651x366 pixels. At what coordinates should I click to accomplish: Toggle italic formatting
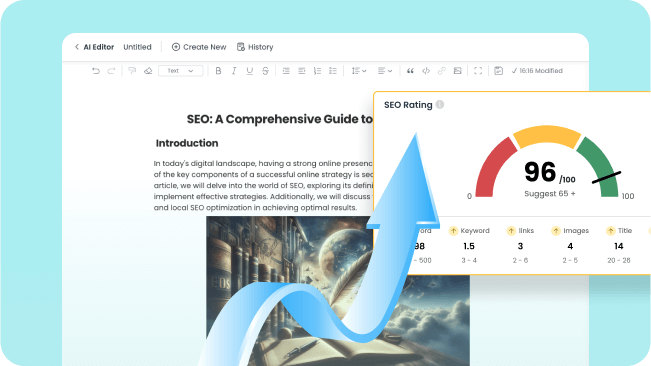point(234,71)
